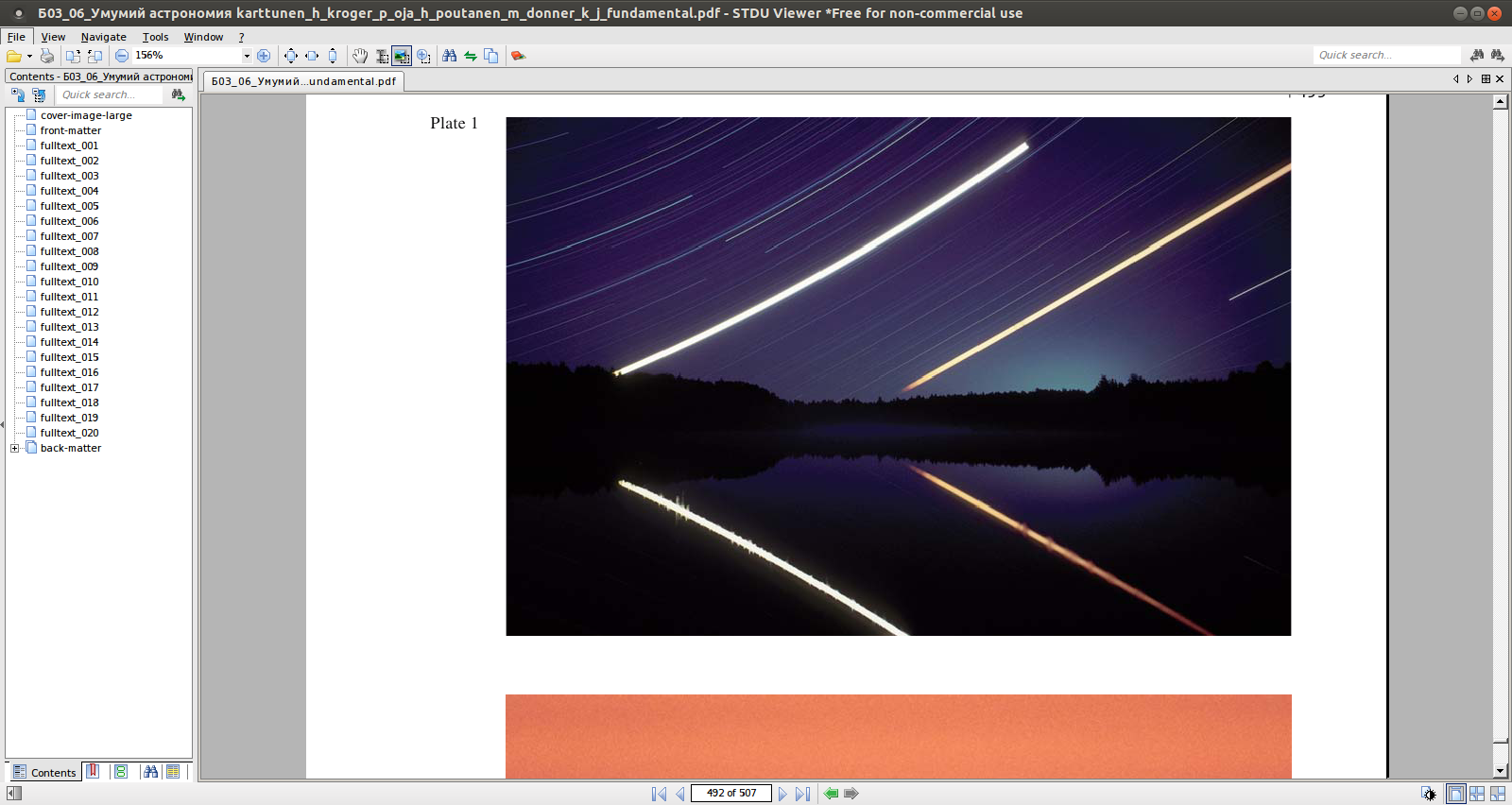
Task: Switch to the Bookmarks sidebar tab
Action: point(93,772)
